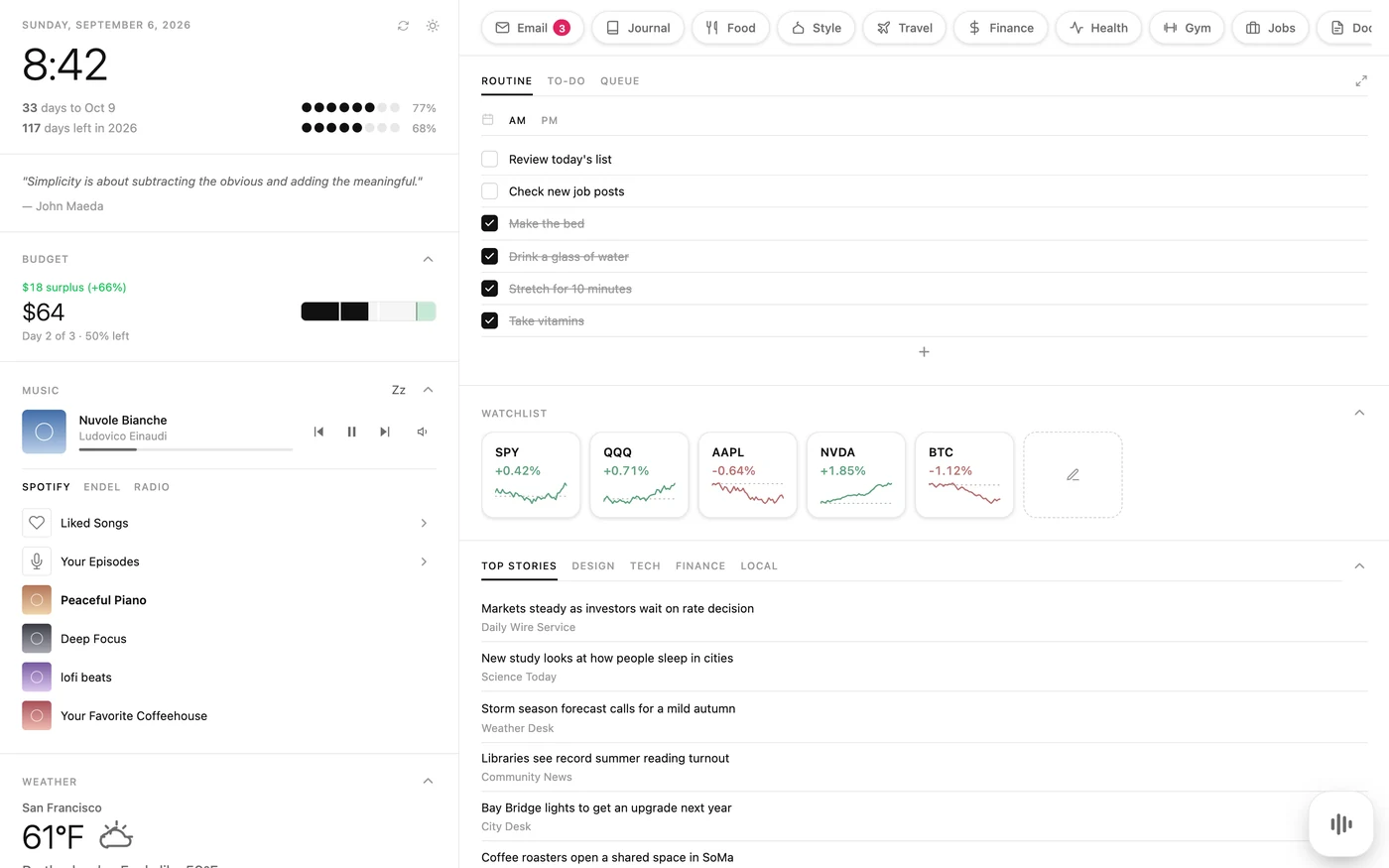Edit the watchlist with pencil card
The width and height of the screenshot is (1389, 868).
1073,475
